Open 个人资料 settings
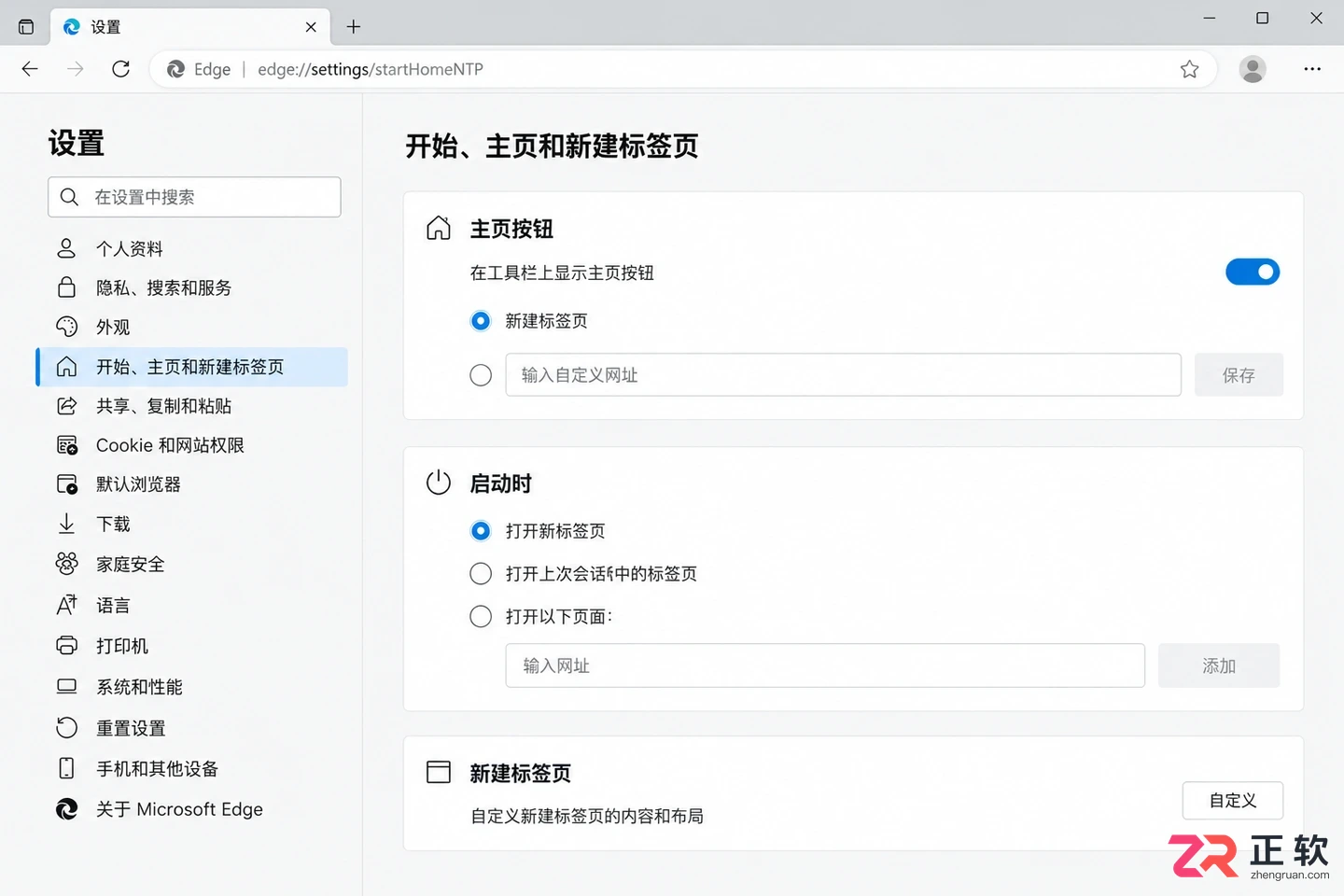Screen dimensions: 1344x896 [x=192, y=249]
